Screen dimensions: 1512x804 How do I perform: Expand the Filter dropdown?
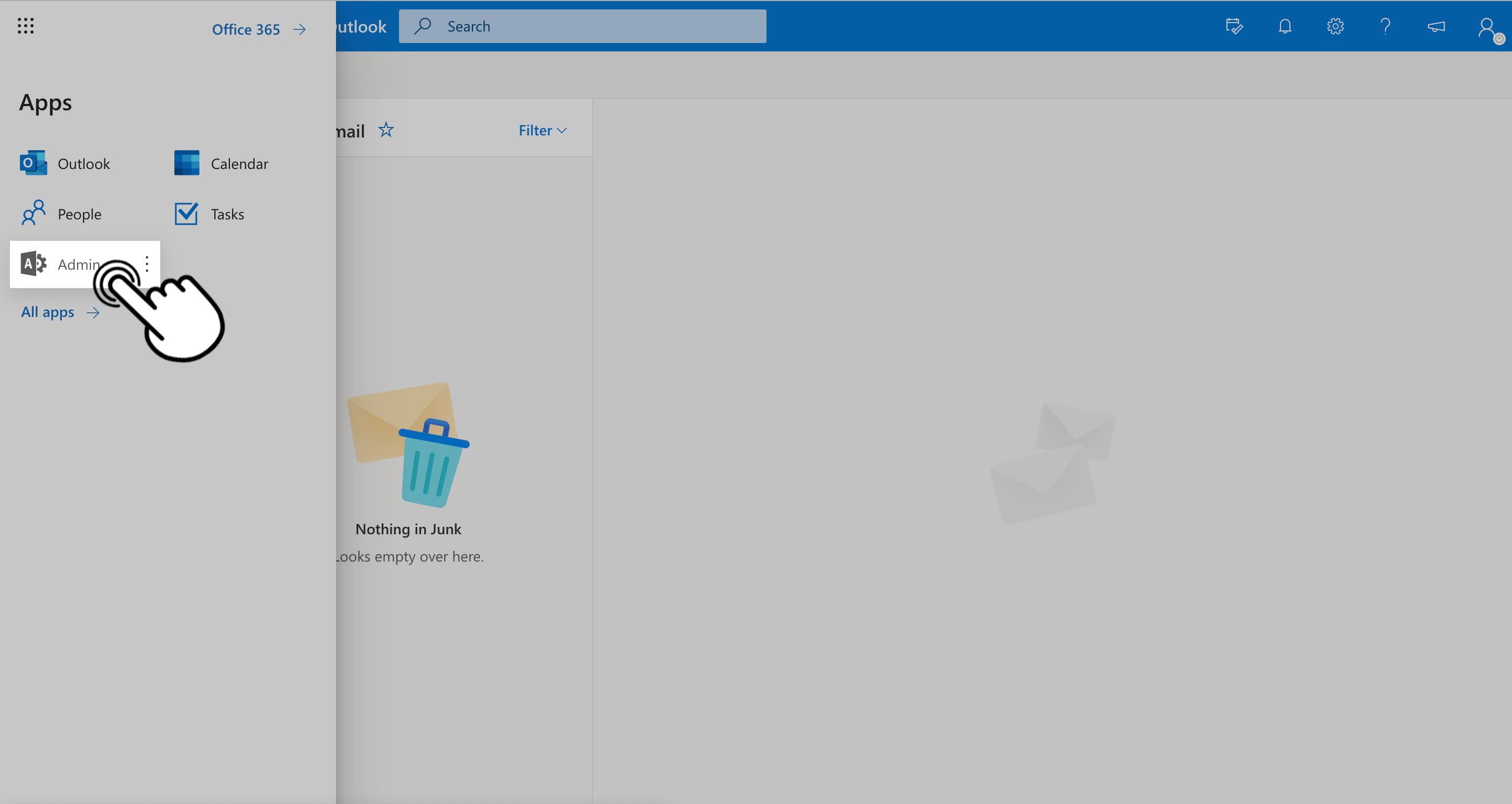click(542, 130)
